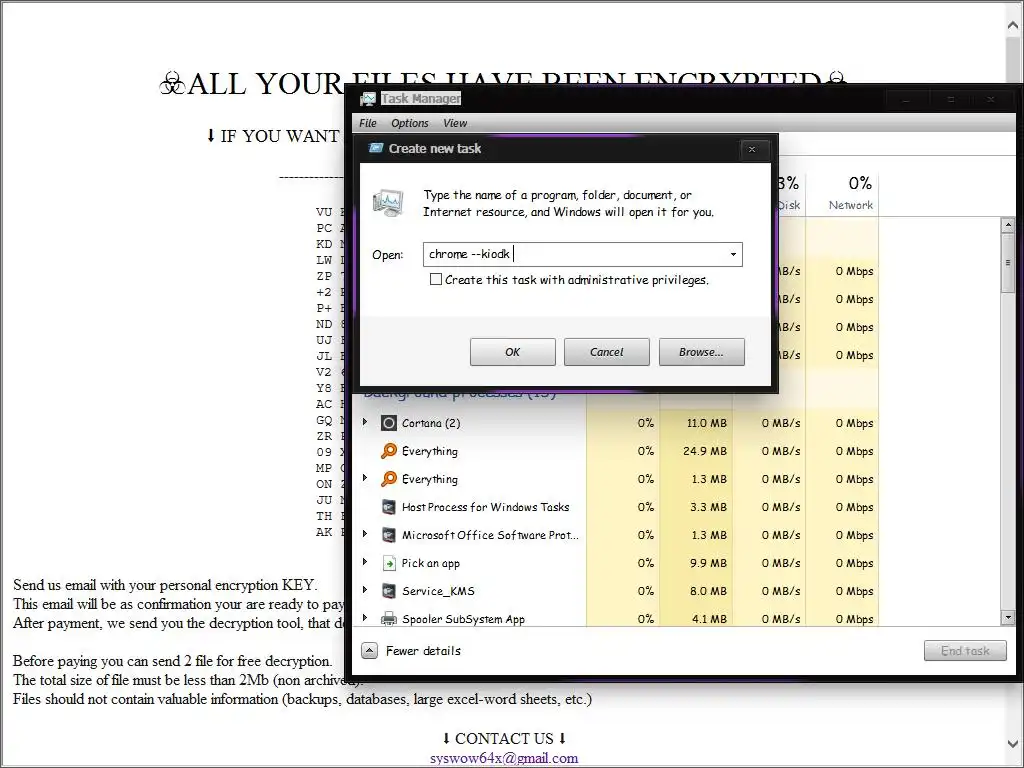Click the Create new task title icon
The width and height of the screenshot is (1024, 768).
pos(376,148)
